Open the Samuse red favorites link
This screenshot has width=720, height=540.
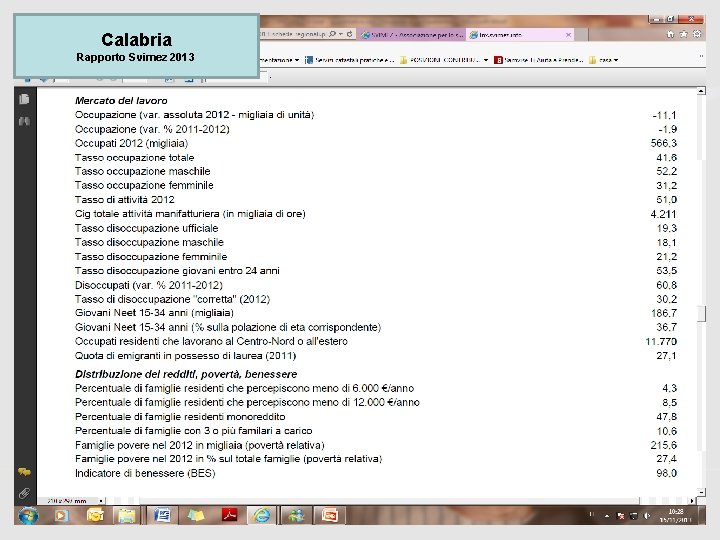pyautogui.click(x=538, y=60)
